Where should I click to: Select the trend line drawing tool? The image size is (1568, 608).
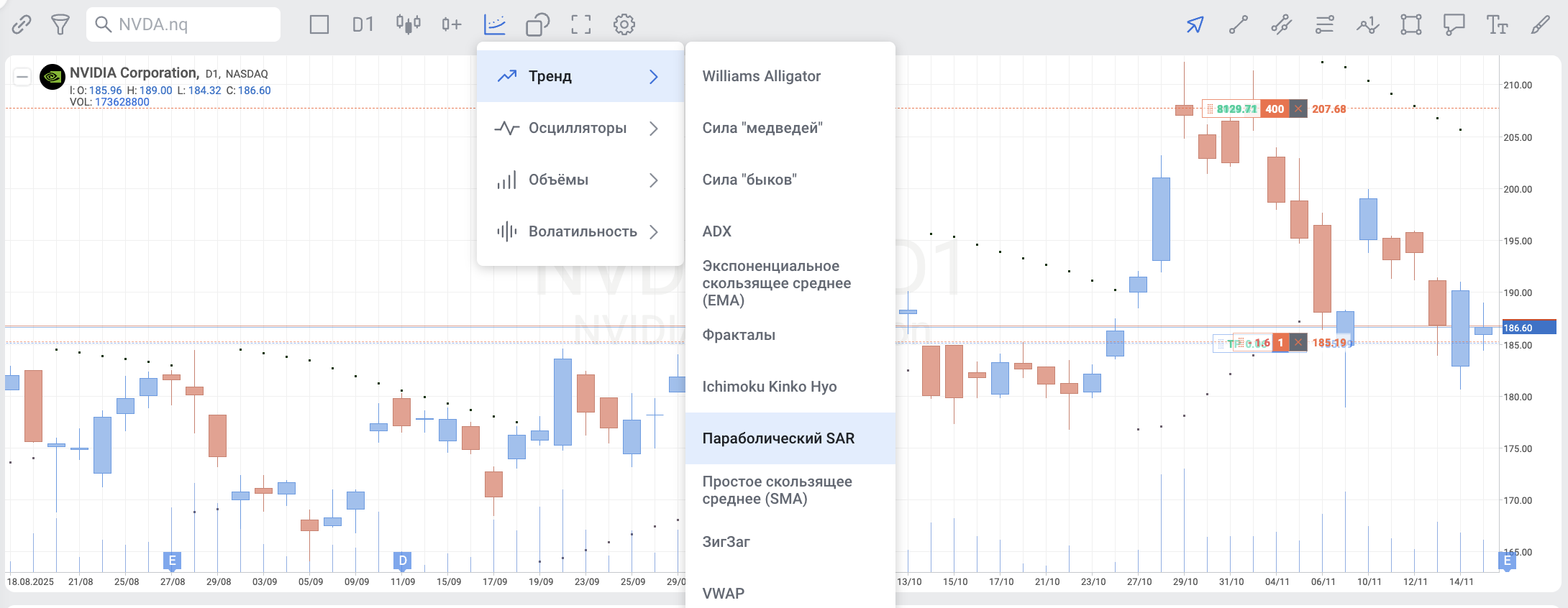coord(1238,24)
